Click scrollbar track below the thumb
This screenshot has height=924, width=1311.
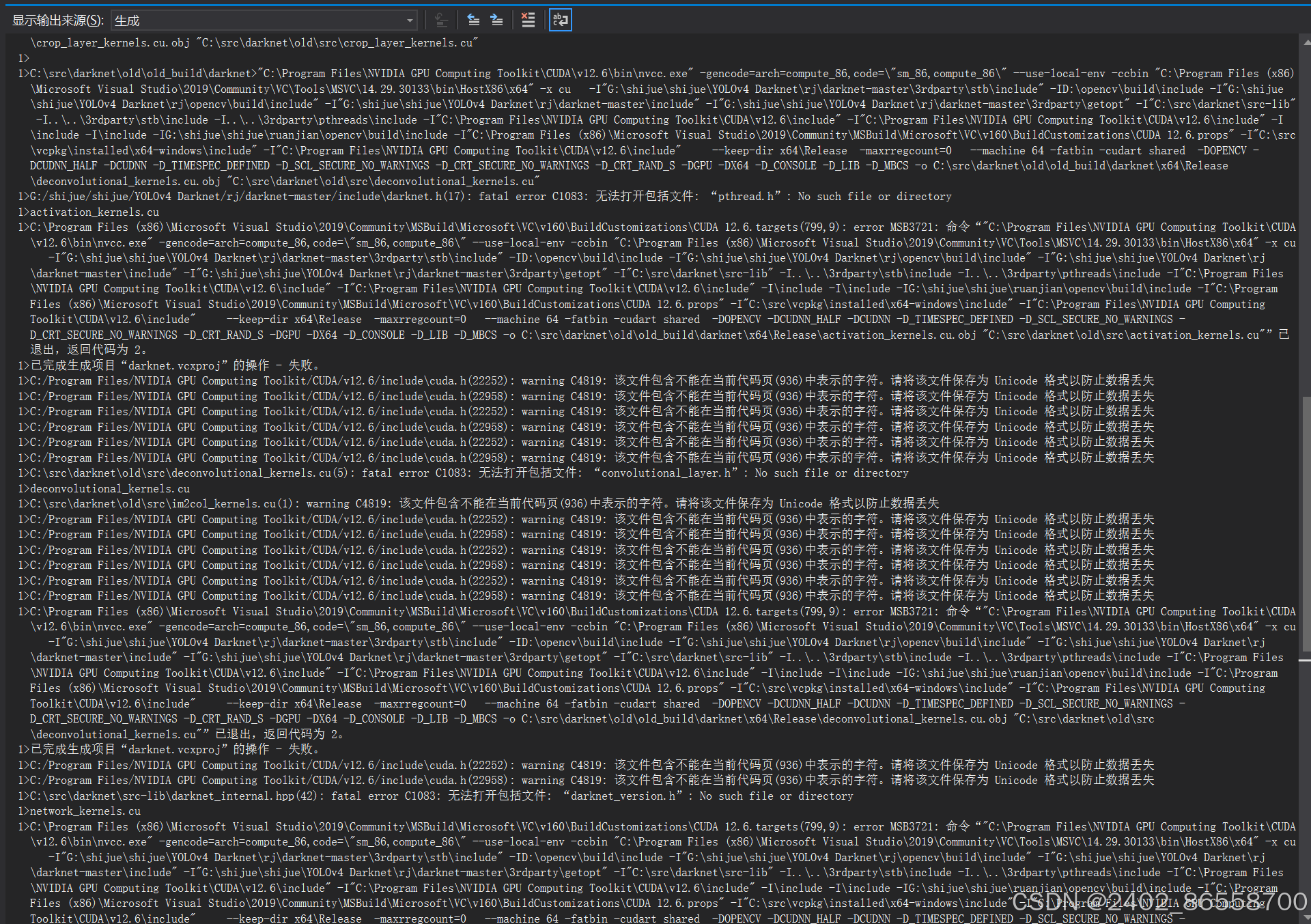[x=1306, y=785]
